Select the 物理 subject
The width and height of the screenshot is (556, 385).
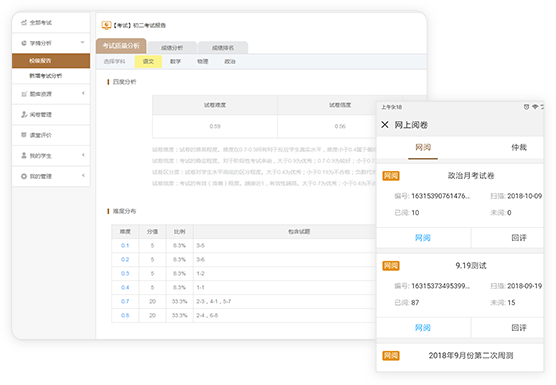202,61
